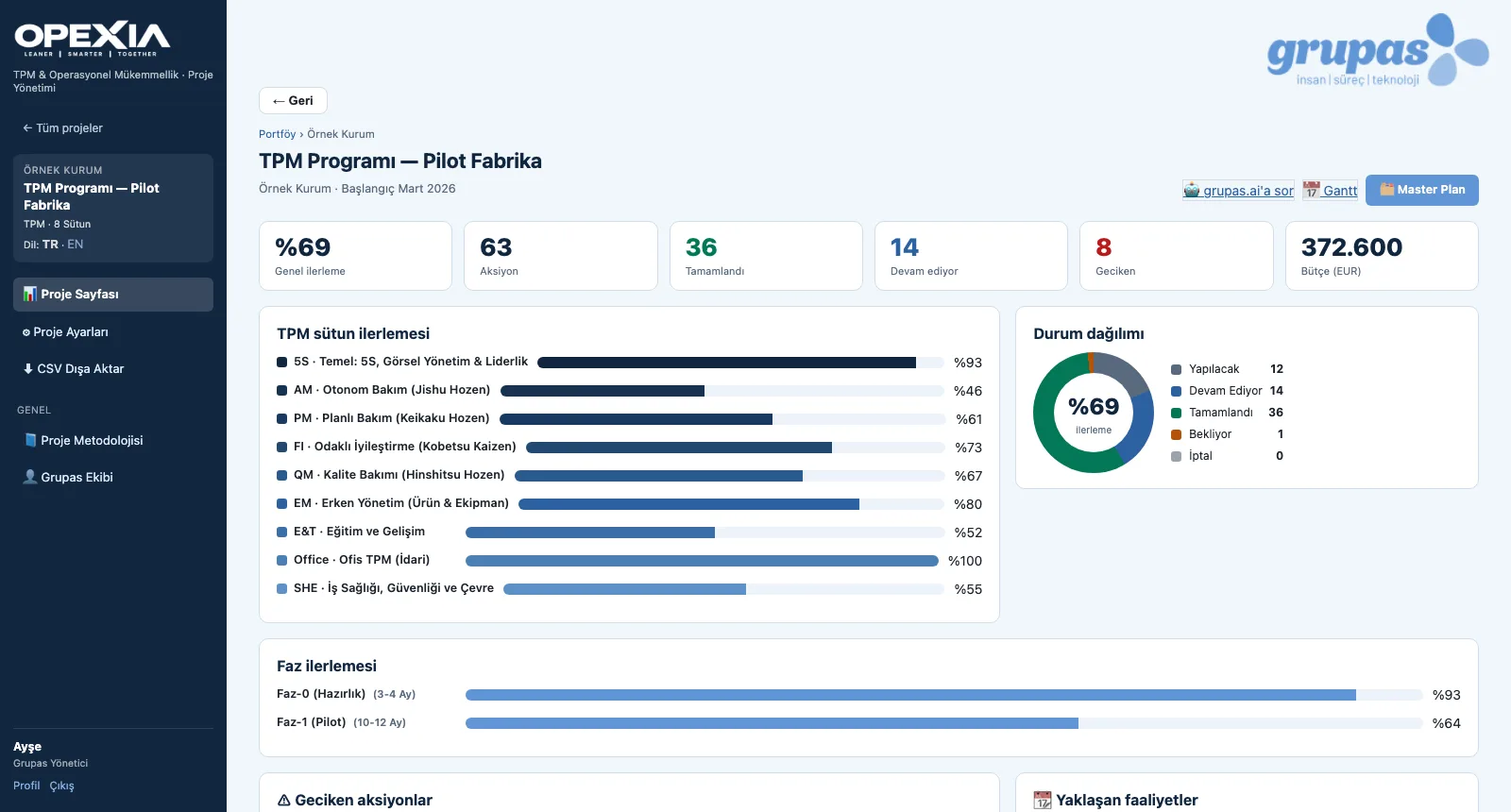
Task: Open the grupas.ai'a sor link
Action: [x=1239, y=191]
